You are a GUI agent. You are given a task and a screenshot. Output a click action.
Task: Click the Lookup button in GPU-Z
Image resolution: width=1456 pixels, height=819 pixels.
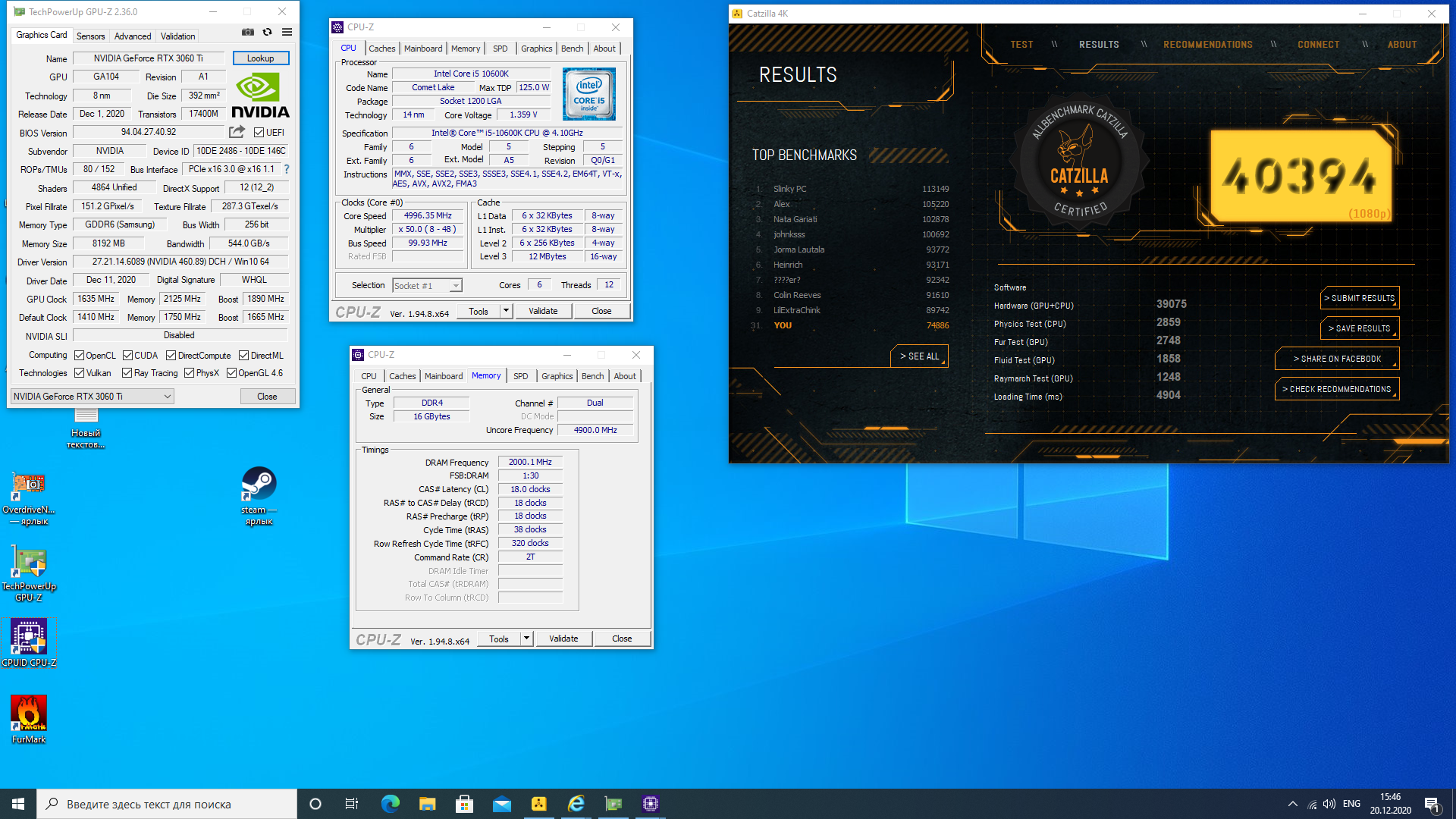[x=260, y=58]
